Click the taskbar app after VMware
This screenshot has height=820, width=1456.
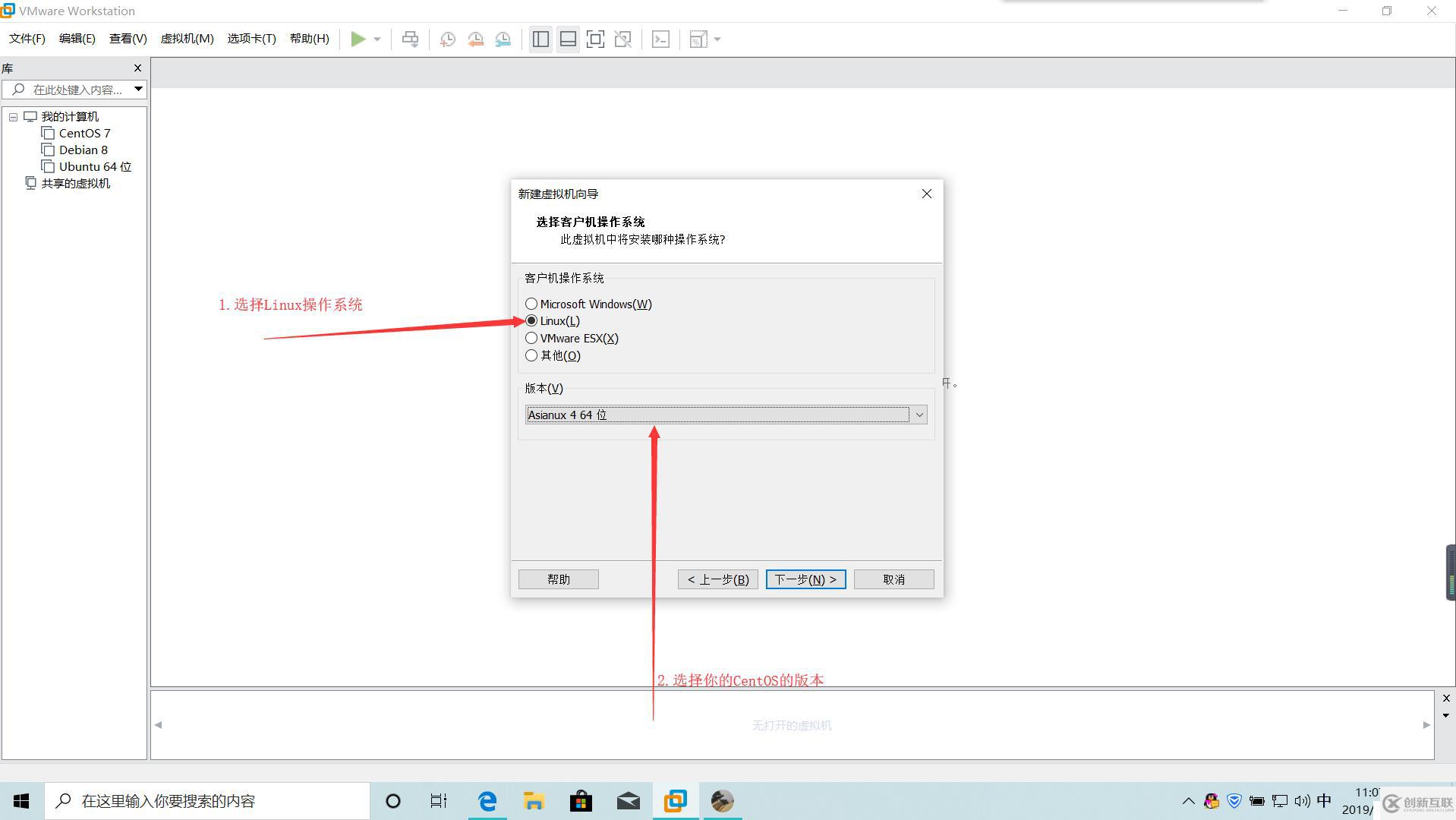[x=722, y=801]
